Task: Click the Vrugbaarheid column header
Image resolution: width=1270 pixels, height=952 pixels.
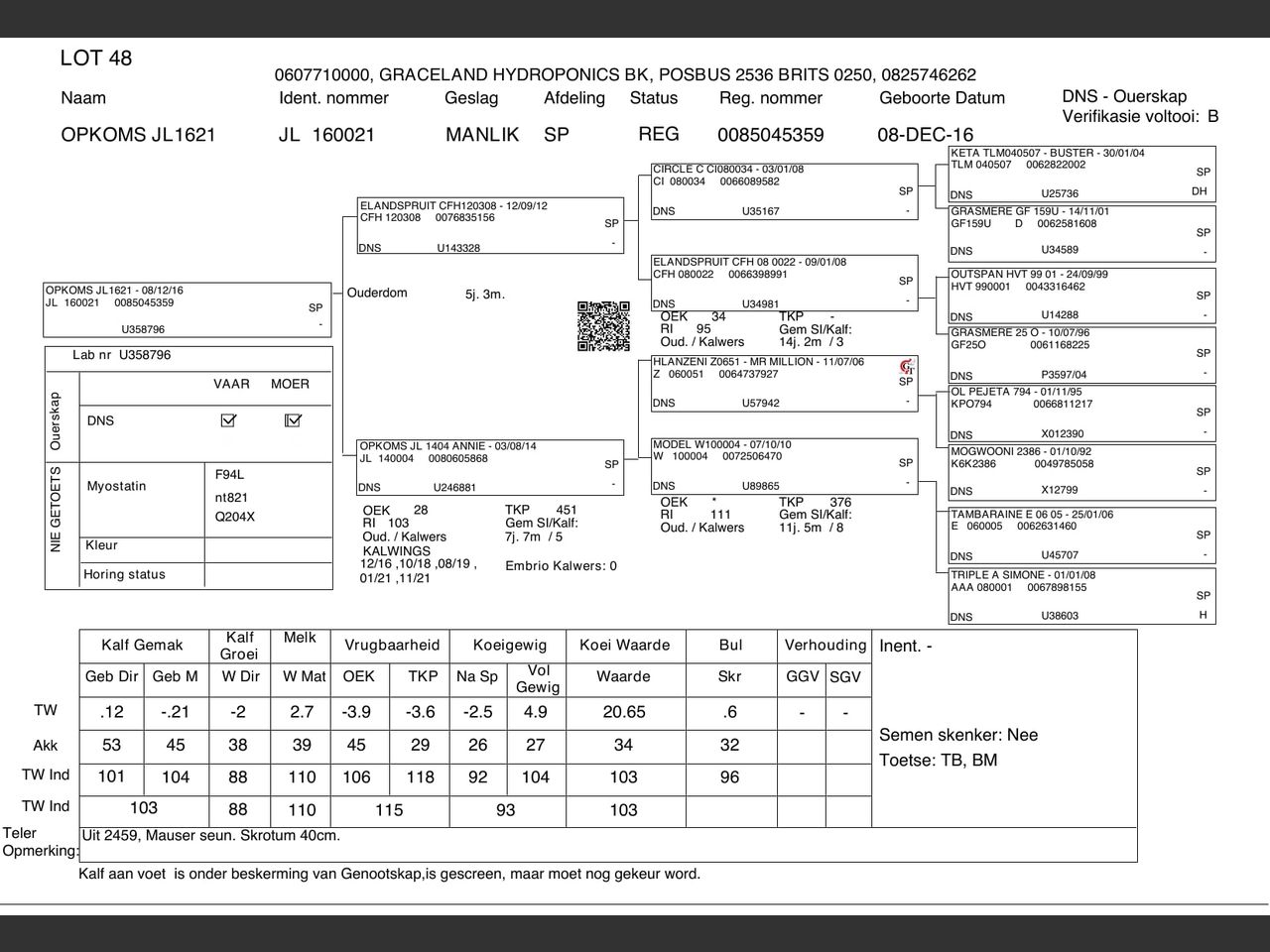Action: coord(391,646)
